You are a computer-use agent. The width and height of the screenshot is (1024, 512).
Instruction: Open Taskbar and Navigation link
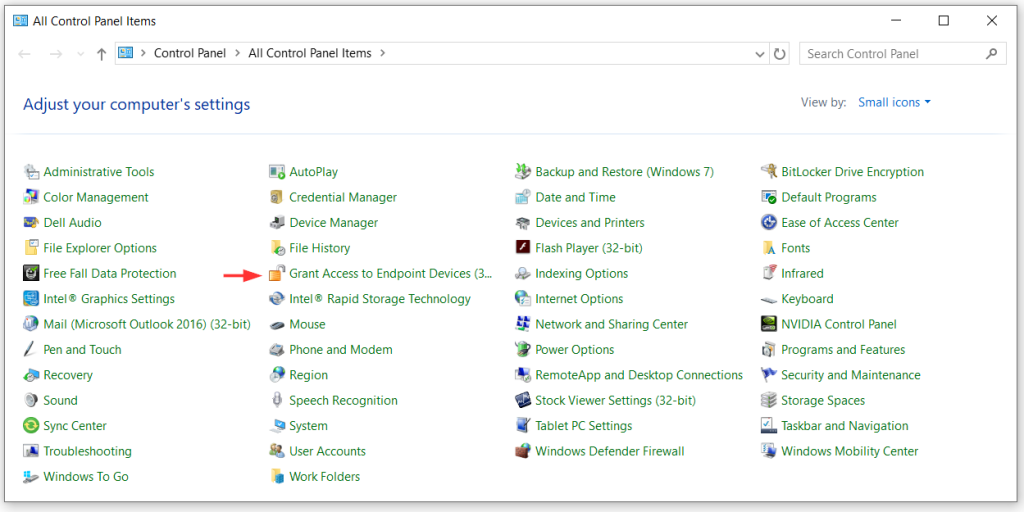(x=844, y=426)
